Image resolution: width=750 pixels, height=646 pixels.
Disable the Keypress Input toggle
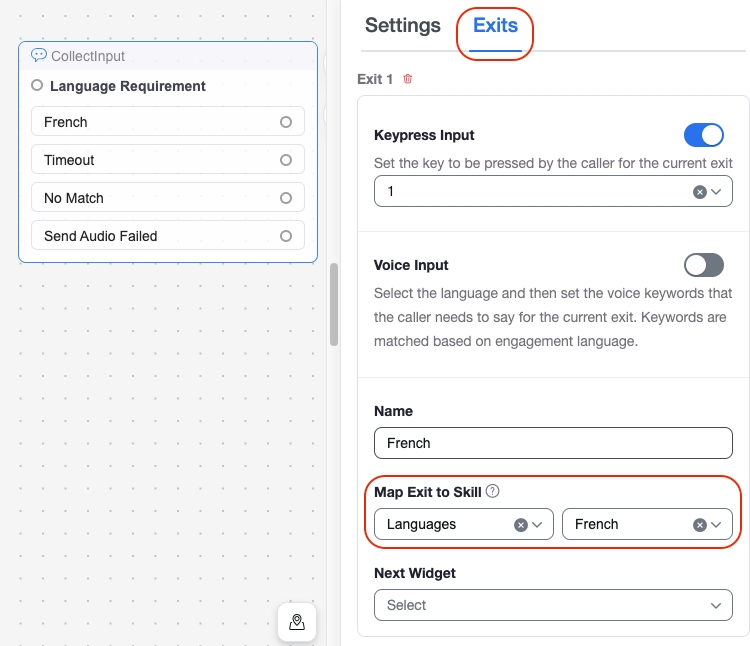tap(703, 135)
